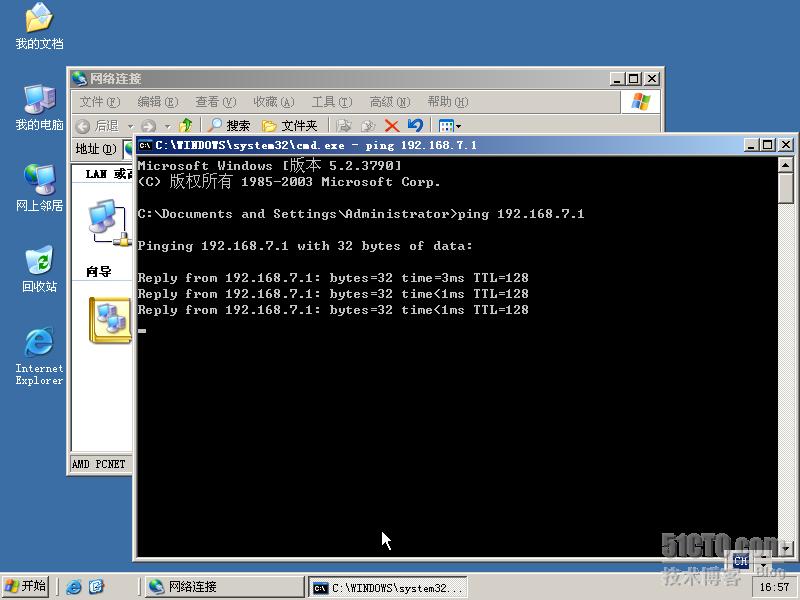Click the cmd scrollbar up arrow
Image resolution: width=800 pixels, height=600 pixels.
786,165
